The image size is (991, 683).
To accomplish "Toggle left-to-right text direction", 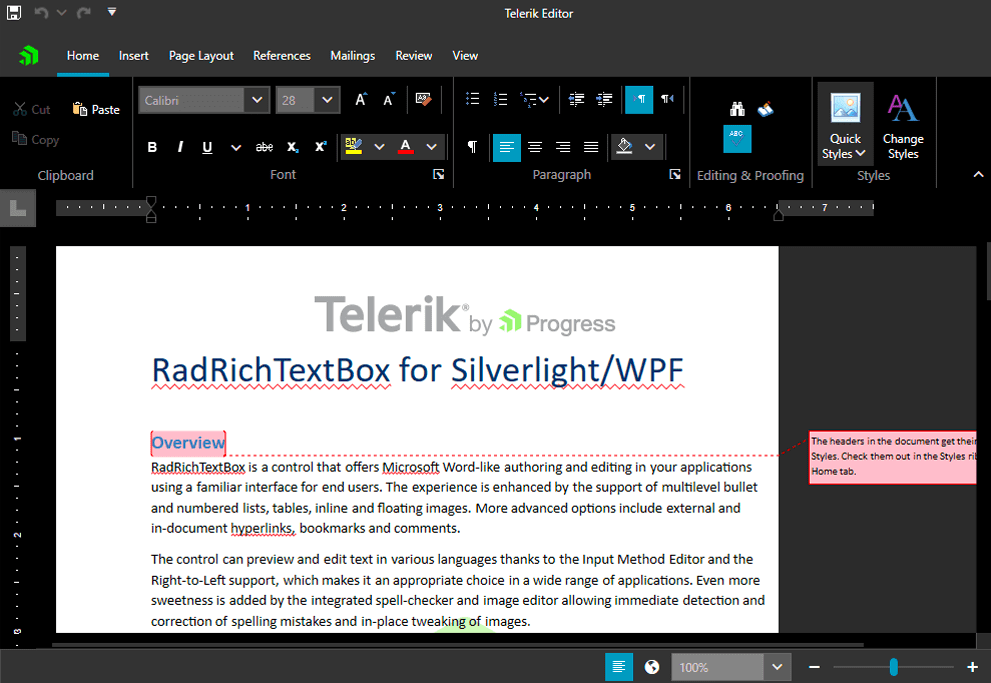I will coord(639,99).
